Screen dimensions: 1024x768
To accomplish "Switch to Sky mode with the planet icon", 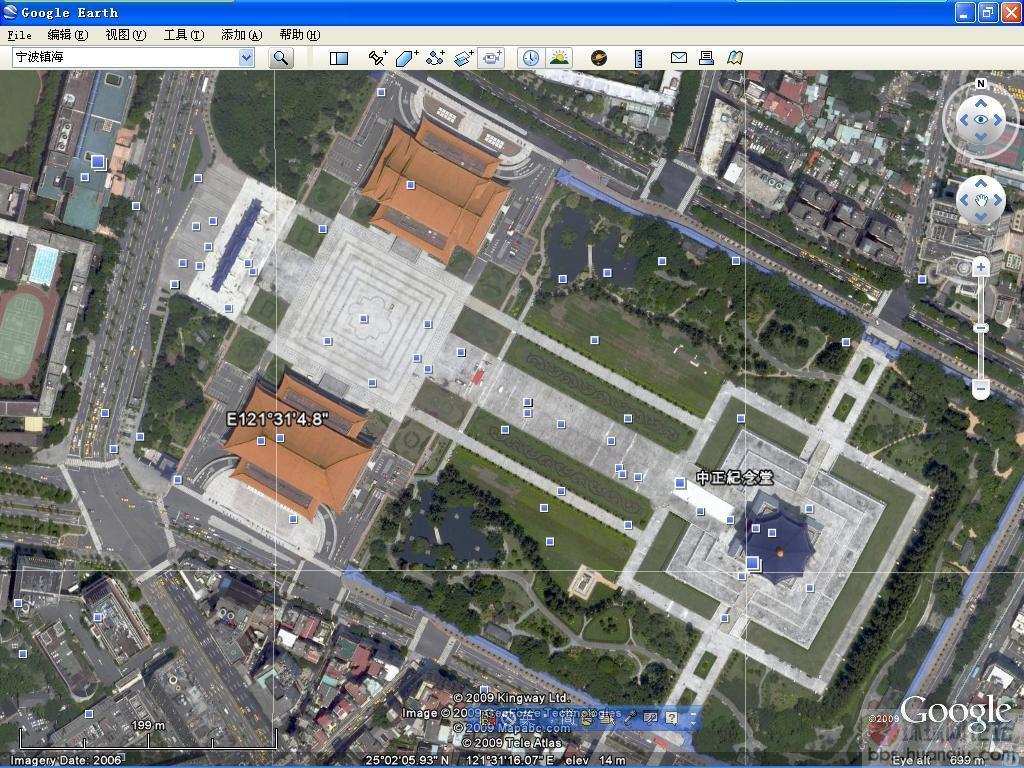I will point(599,58).
